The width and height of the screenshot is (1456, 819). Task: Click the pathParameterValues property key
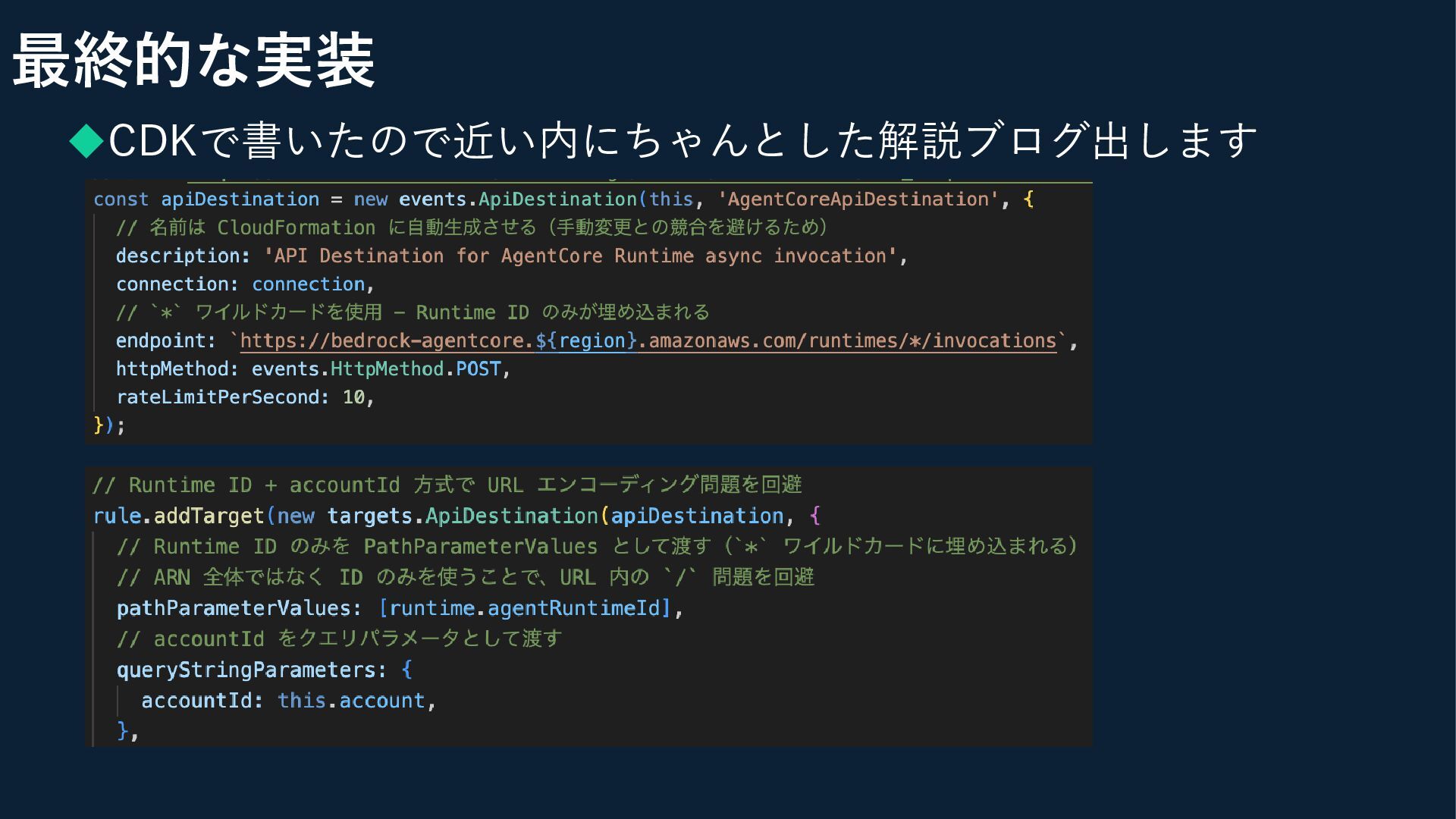click(234, 609)
